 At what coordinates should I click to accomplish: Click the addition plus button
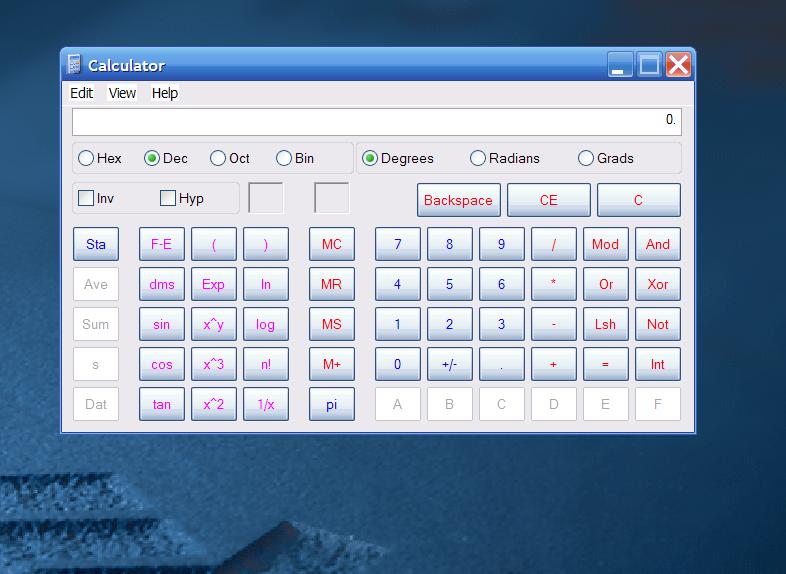point(554,364)
